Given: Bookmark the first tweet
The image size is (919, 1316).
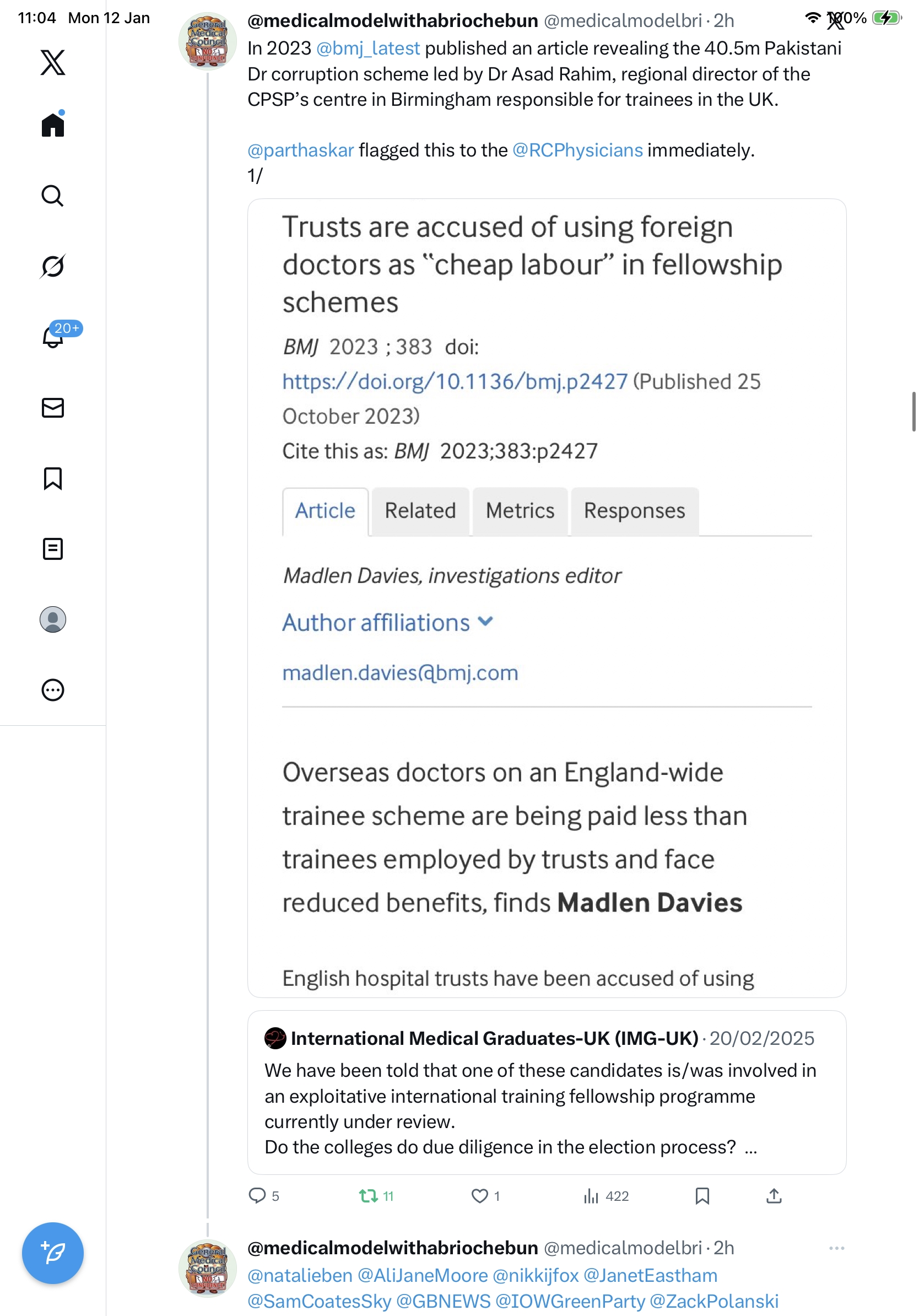Looking at the screenshot, I should (x=702, y=1196).
